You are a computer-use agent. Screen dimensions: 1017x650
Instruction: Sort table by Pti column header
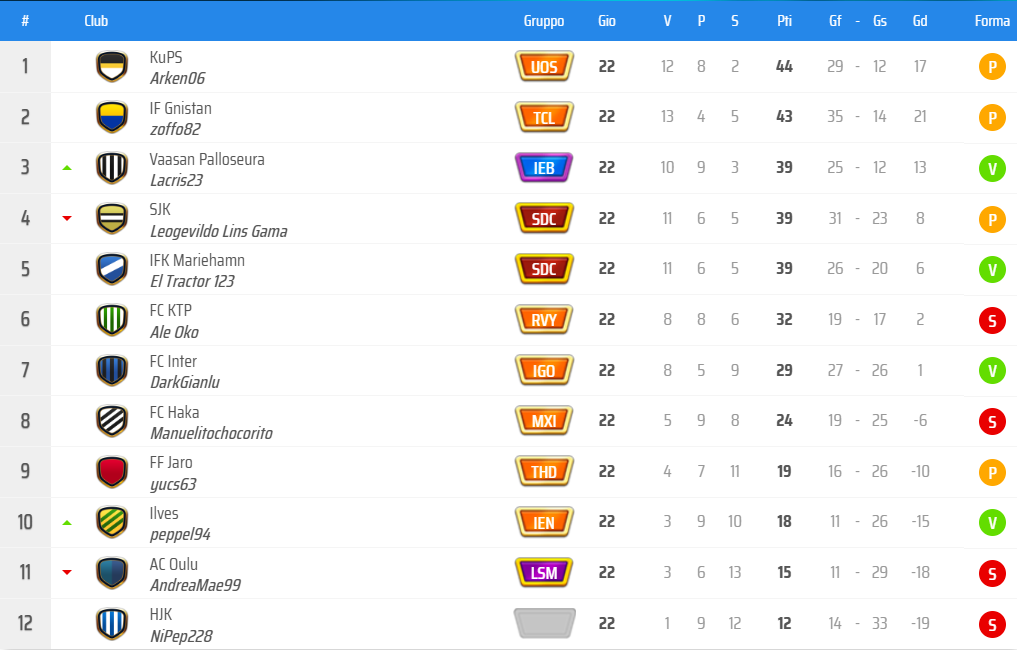(784, 21)
